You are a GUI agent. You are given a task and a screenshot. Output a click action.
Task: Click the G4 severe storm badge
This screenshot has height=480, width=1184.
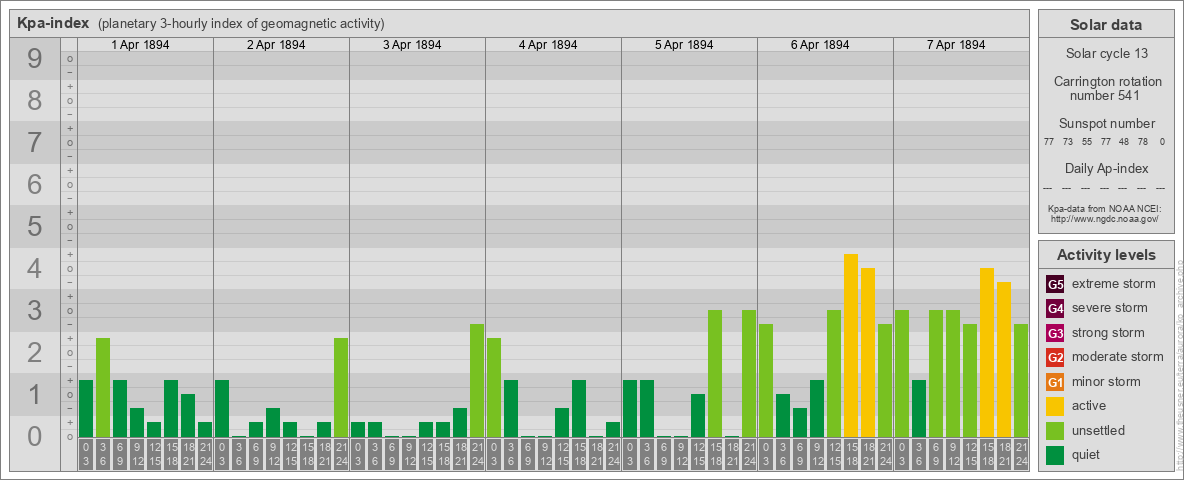coord(1055,308)
